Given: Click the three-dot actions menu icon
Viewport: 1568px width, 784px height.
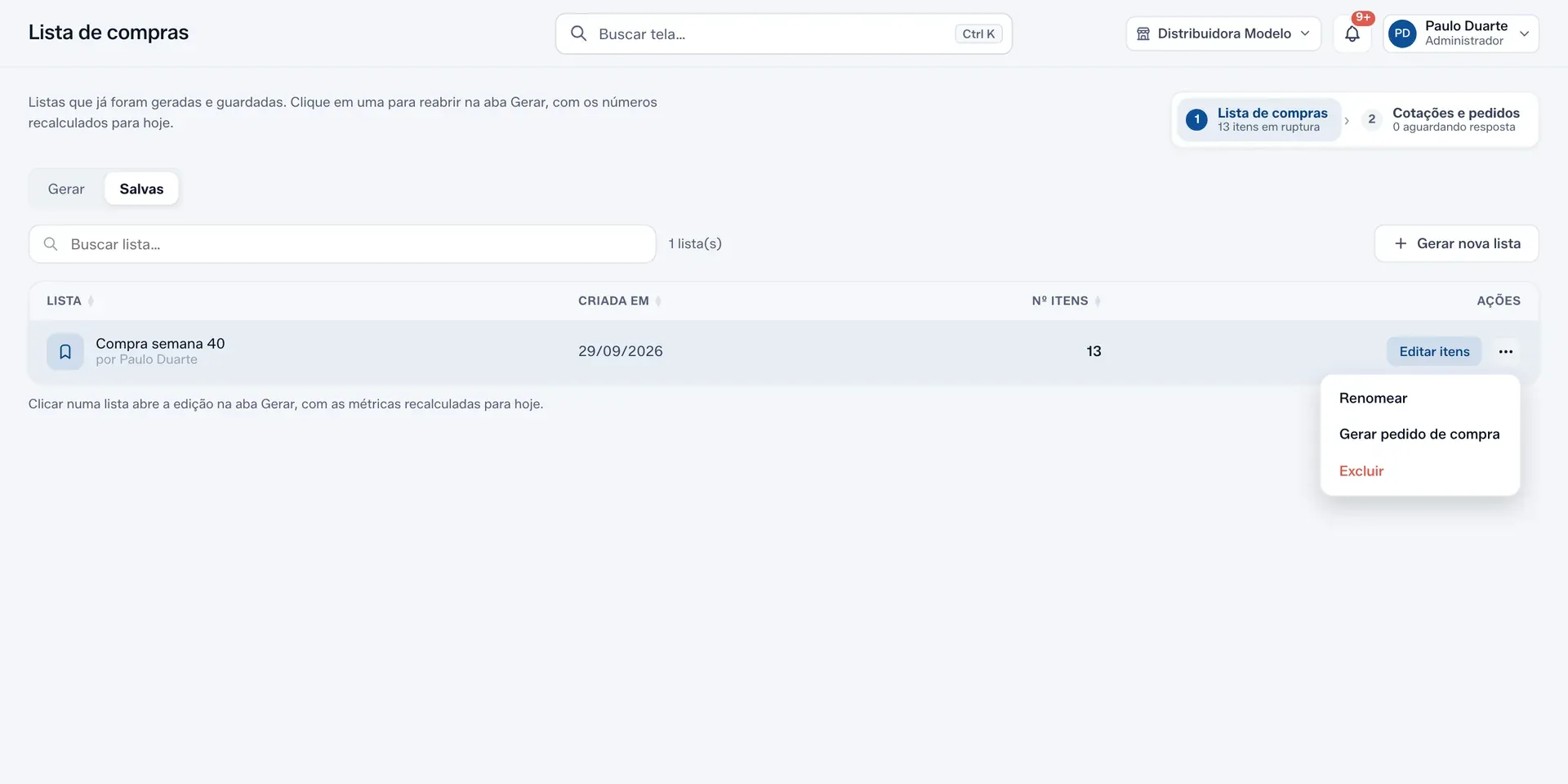Looking at the screenshot, I should coord(1506,351).
